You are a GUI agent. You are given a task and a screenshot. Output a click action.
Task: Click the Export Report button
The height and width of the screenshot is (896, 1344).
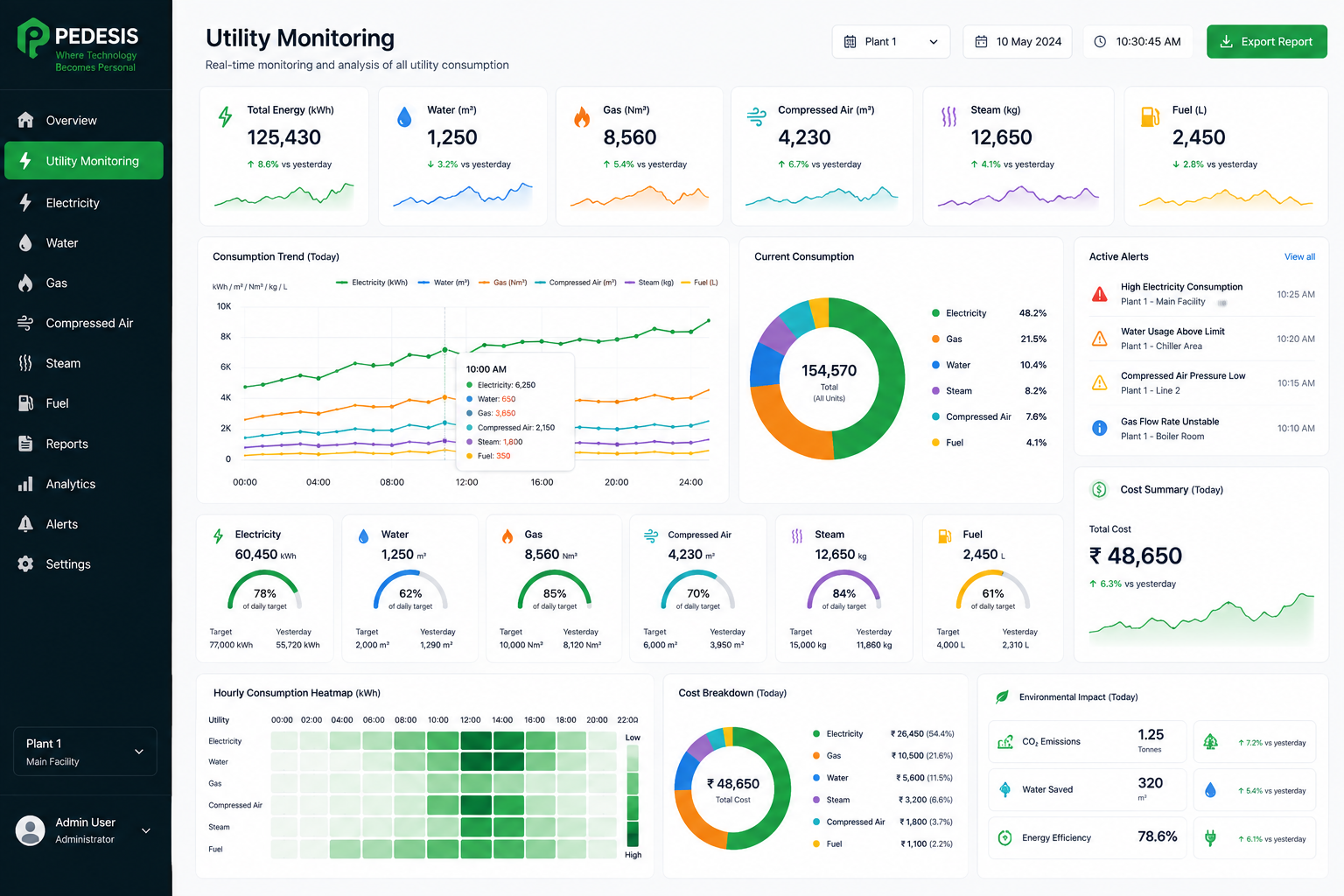(1267, 42)
